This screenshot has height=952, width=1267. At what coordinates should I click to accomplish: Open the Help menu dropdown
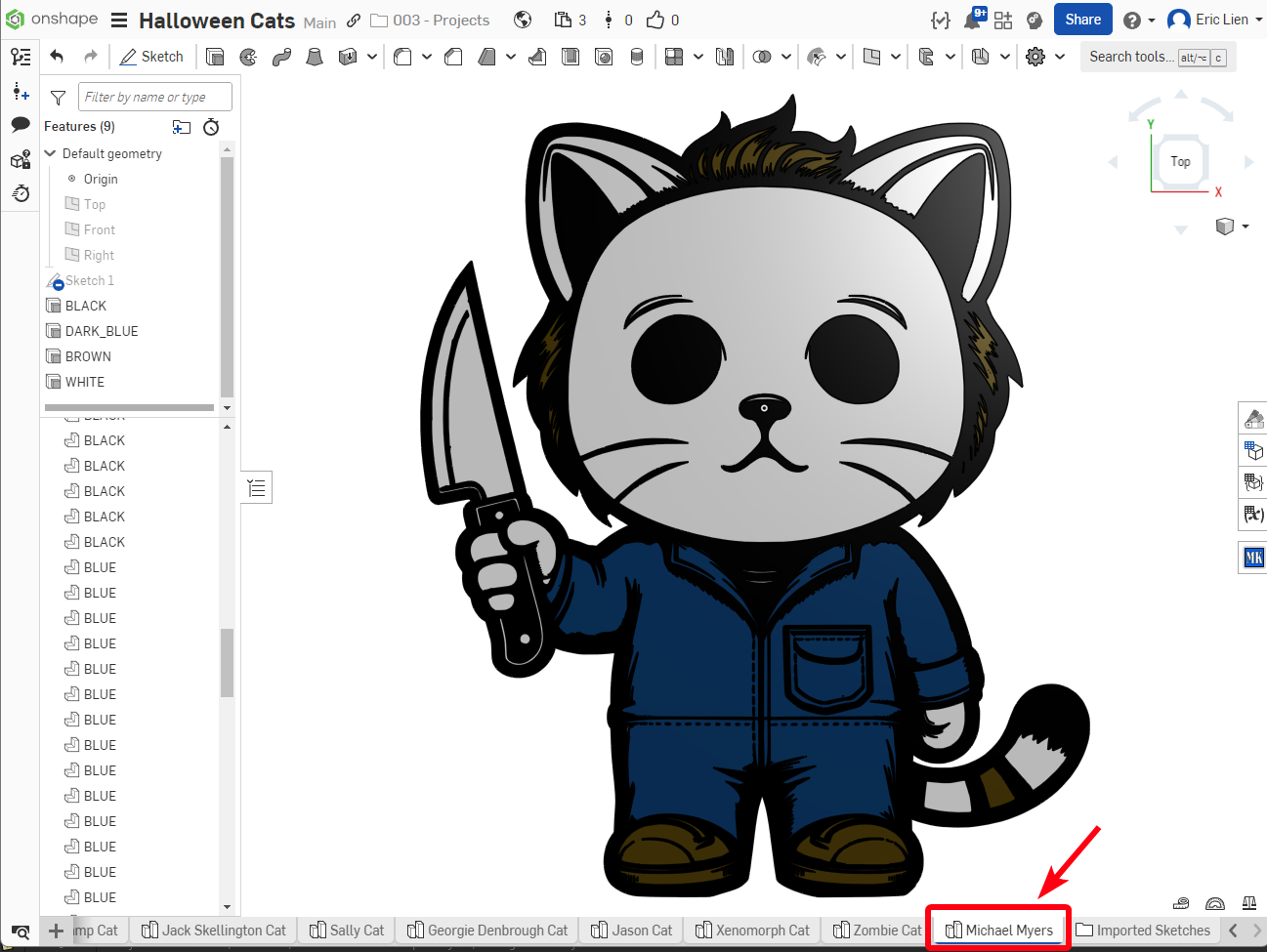tap(1138, 20)
